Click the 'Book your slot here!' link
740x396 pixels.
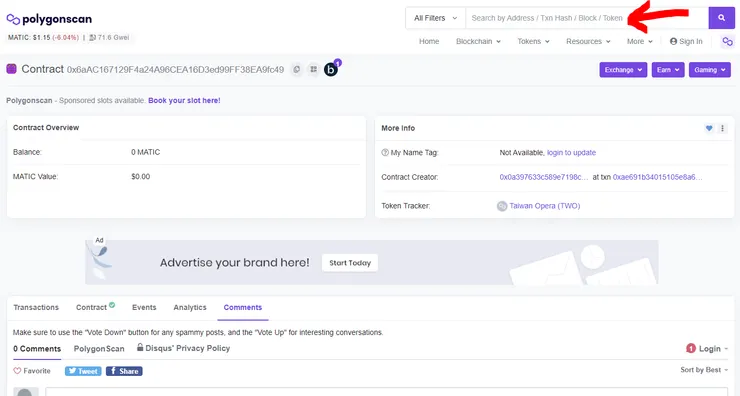(184, 101)
